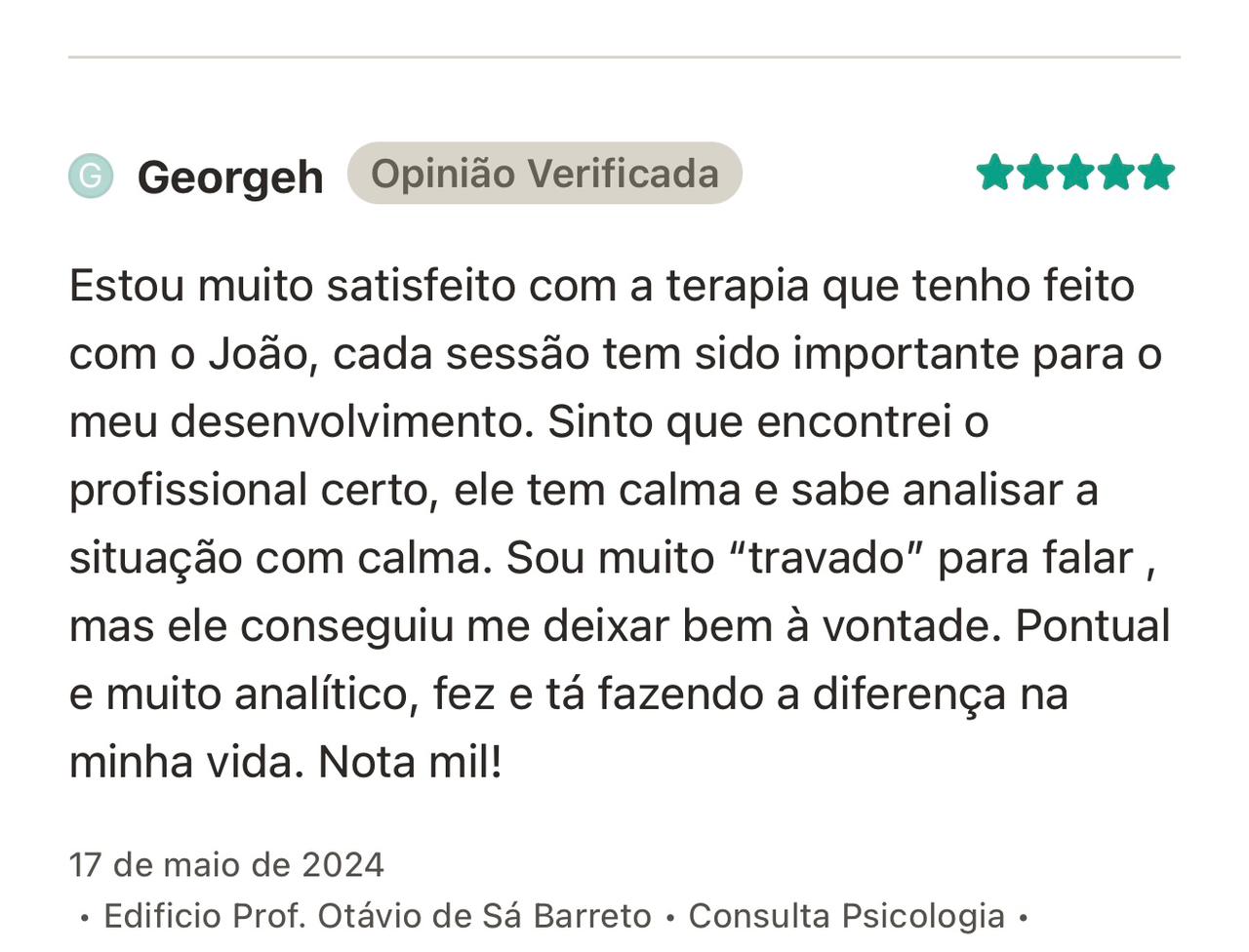Click the review date "17 de maio de 2024"

(226, 864)
